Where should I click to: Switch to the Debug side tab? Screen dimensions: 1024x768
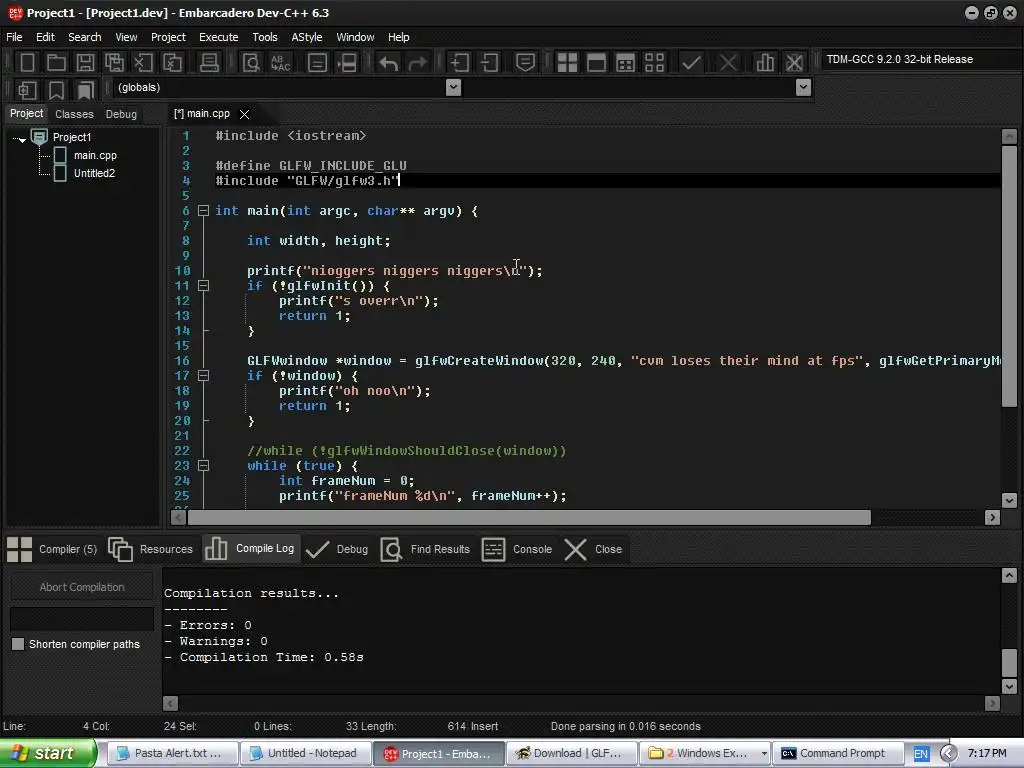121,114
